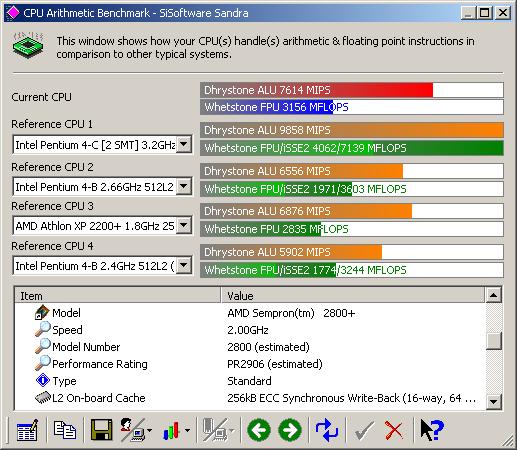Viewport: 517px width, 450px height.
Task: Click the green forward arrow button
Action: tap(290, 430)
